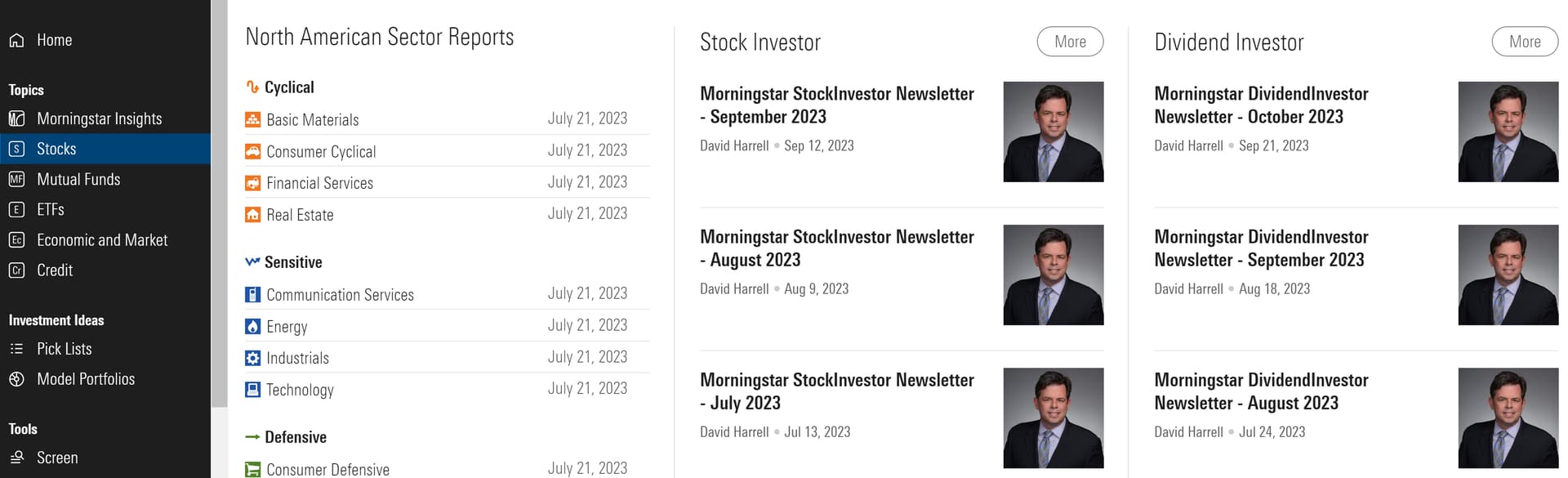
Task: Open StockInvestor Newsletter September 2023 article
Action: 837,105
